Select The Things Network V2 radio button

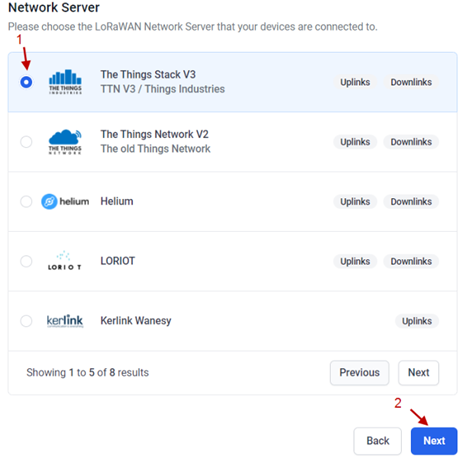pyautogui.click(x=26, y=142)
